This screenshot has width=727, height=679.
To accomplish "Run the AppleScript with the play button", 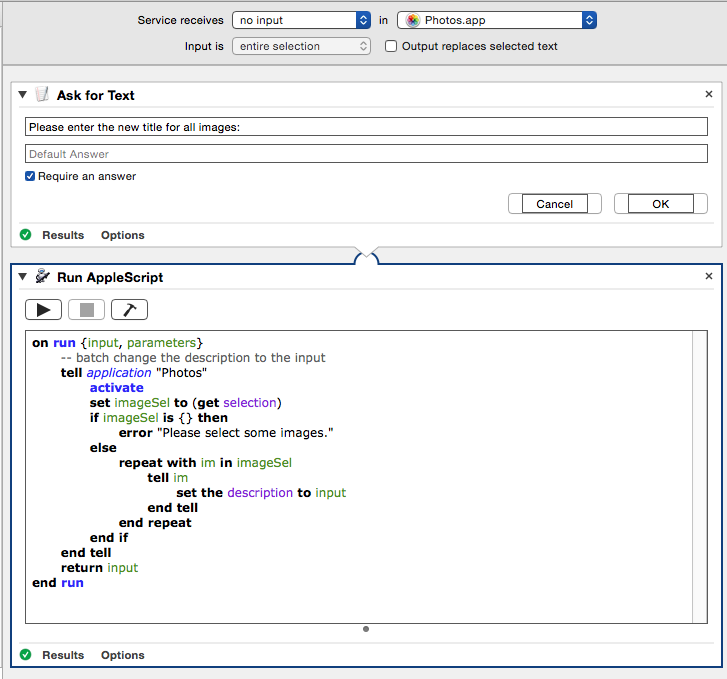I will pos(43,309).
